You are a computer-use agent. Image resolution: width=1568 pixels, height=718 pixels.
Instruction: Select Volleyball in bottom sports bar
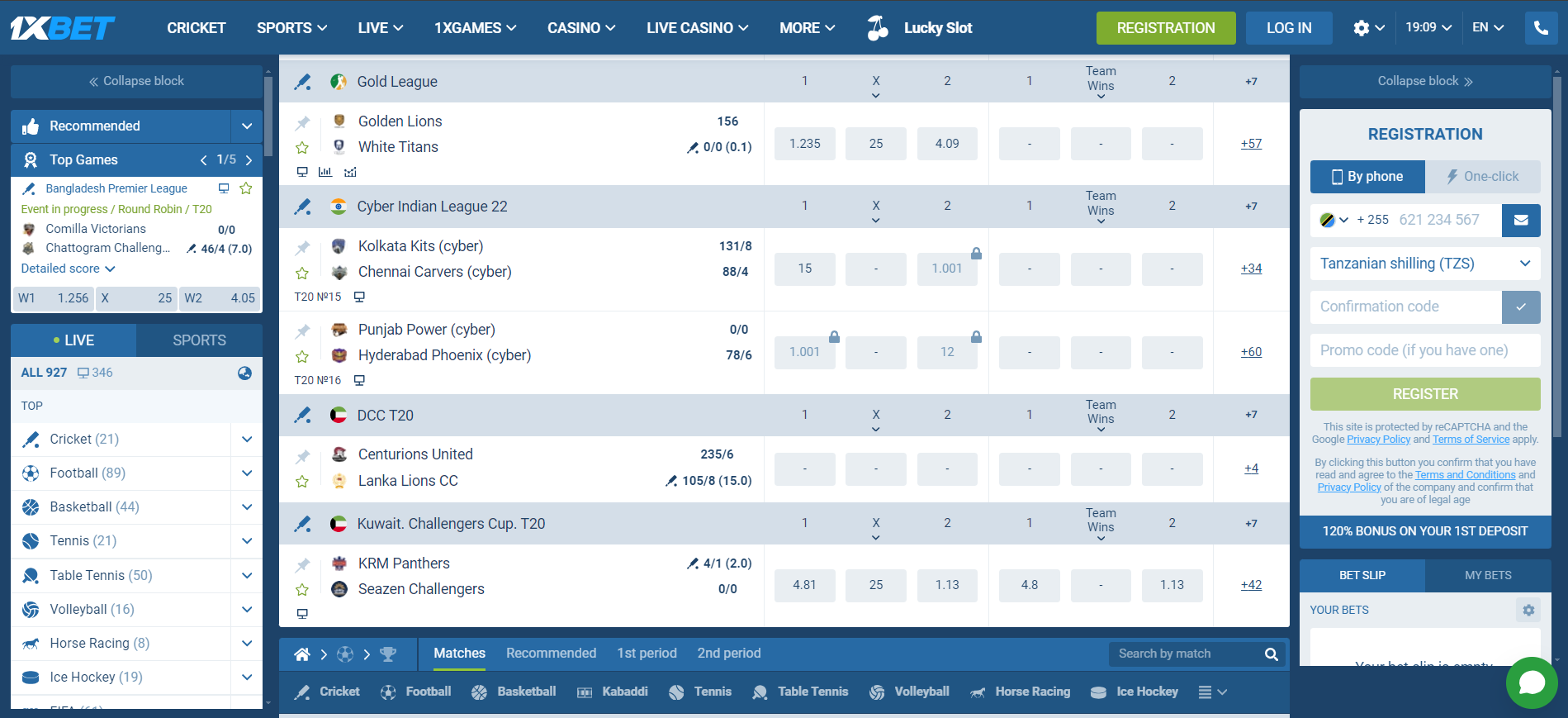tap(909, 692)
